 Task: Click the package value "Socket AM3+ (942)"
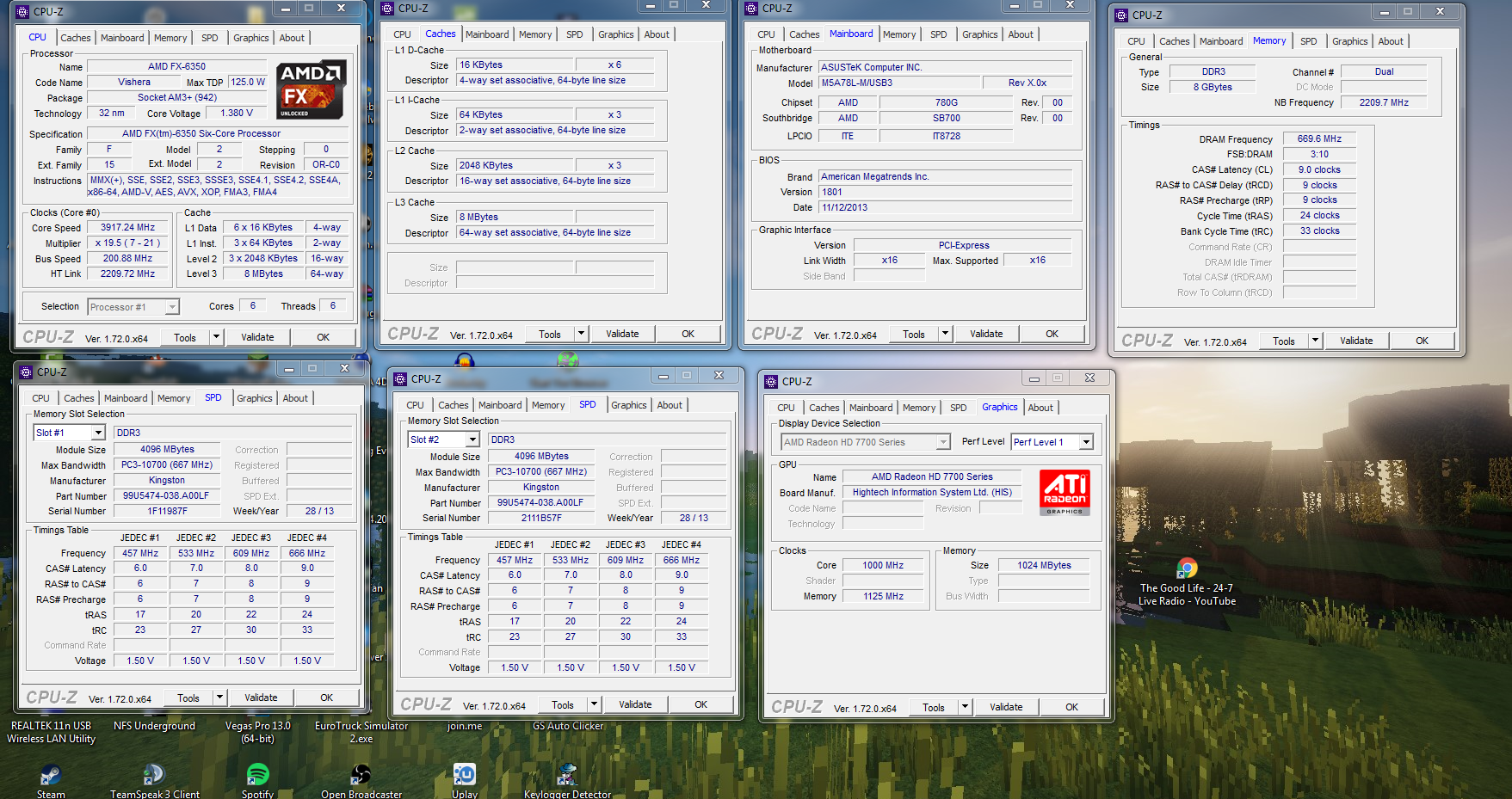(177, 97)
